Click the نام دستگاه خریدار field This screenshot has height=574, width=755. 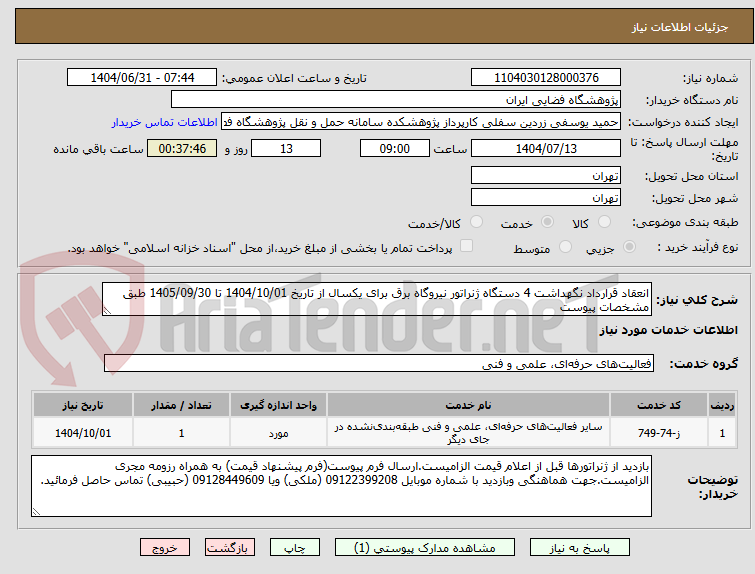pos(396,100)
